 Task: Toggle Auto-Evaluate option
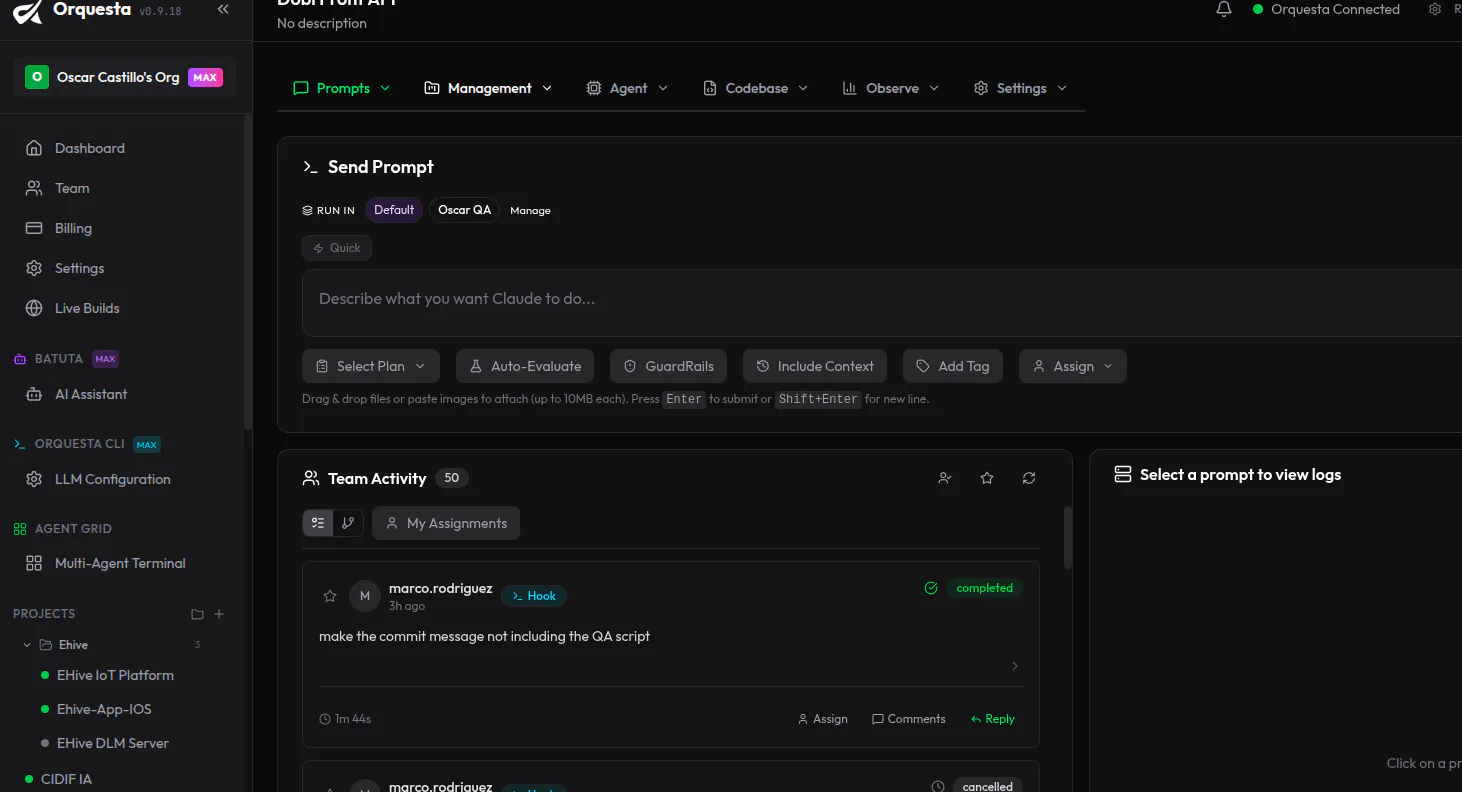(x=525, y=366)
